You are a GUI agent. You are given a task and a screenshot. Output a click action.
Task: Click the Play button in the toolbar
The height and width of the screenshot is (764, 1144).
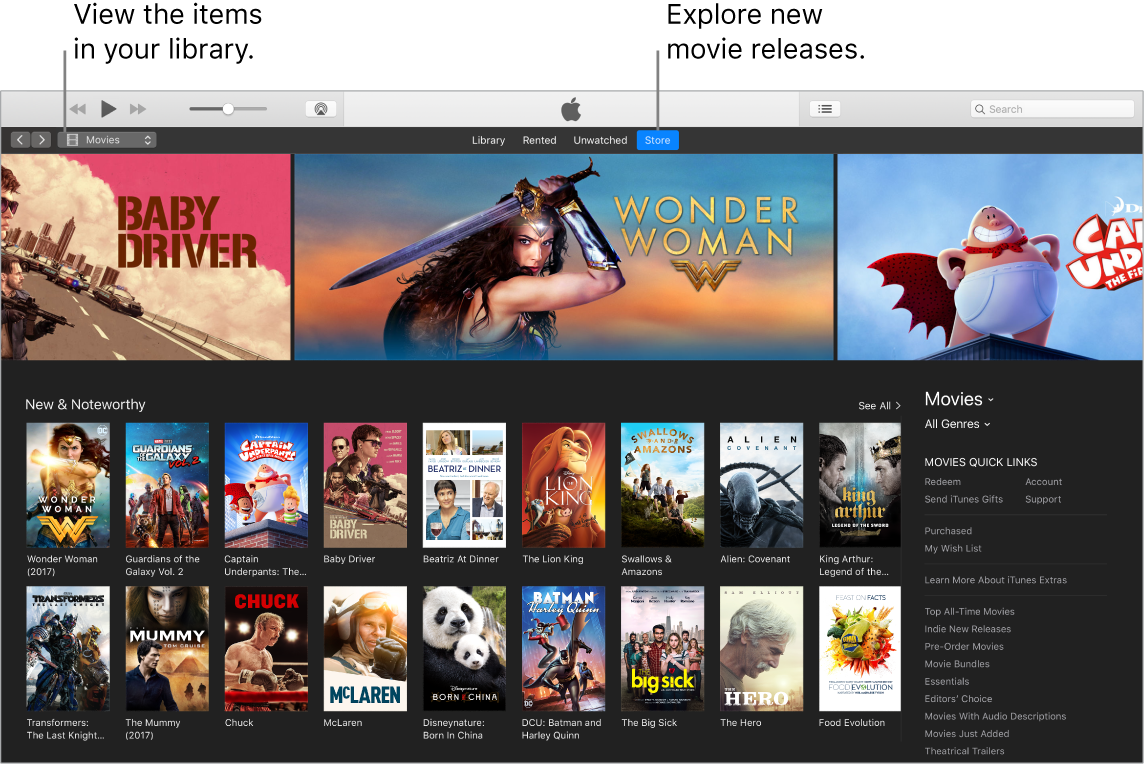click(108, 109)
